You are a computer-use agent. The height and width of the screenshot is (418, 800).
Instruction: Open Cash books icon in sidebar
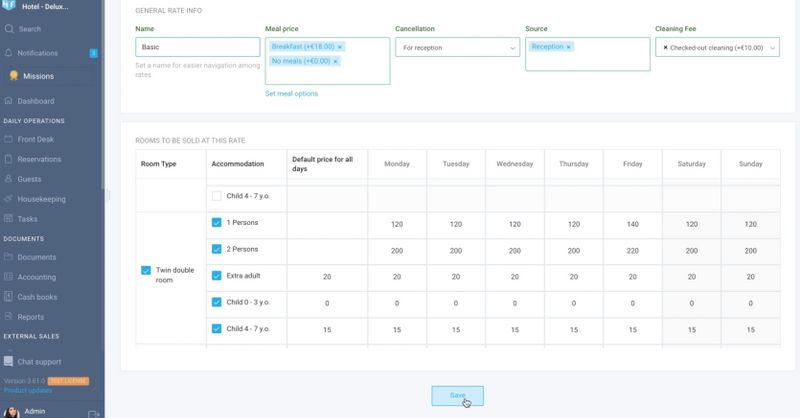[x=10, y=297]
